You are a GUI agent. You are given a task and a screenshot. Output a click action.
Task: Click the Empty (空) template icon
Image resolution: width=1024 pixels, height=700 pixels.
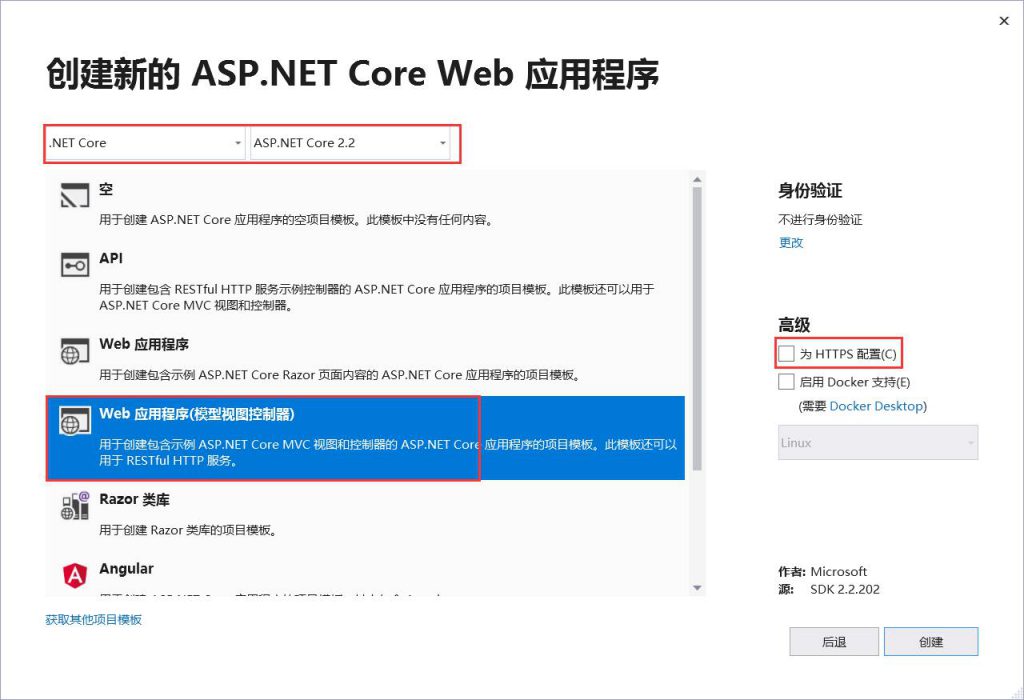coord(75,195)
